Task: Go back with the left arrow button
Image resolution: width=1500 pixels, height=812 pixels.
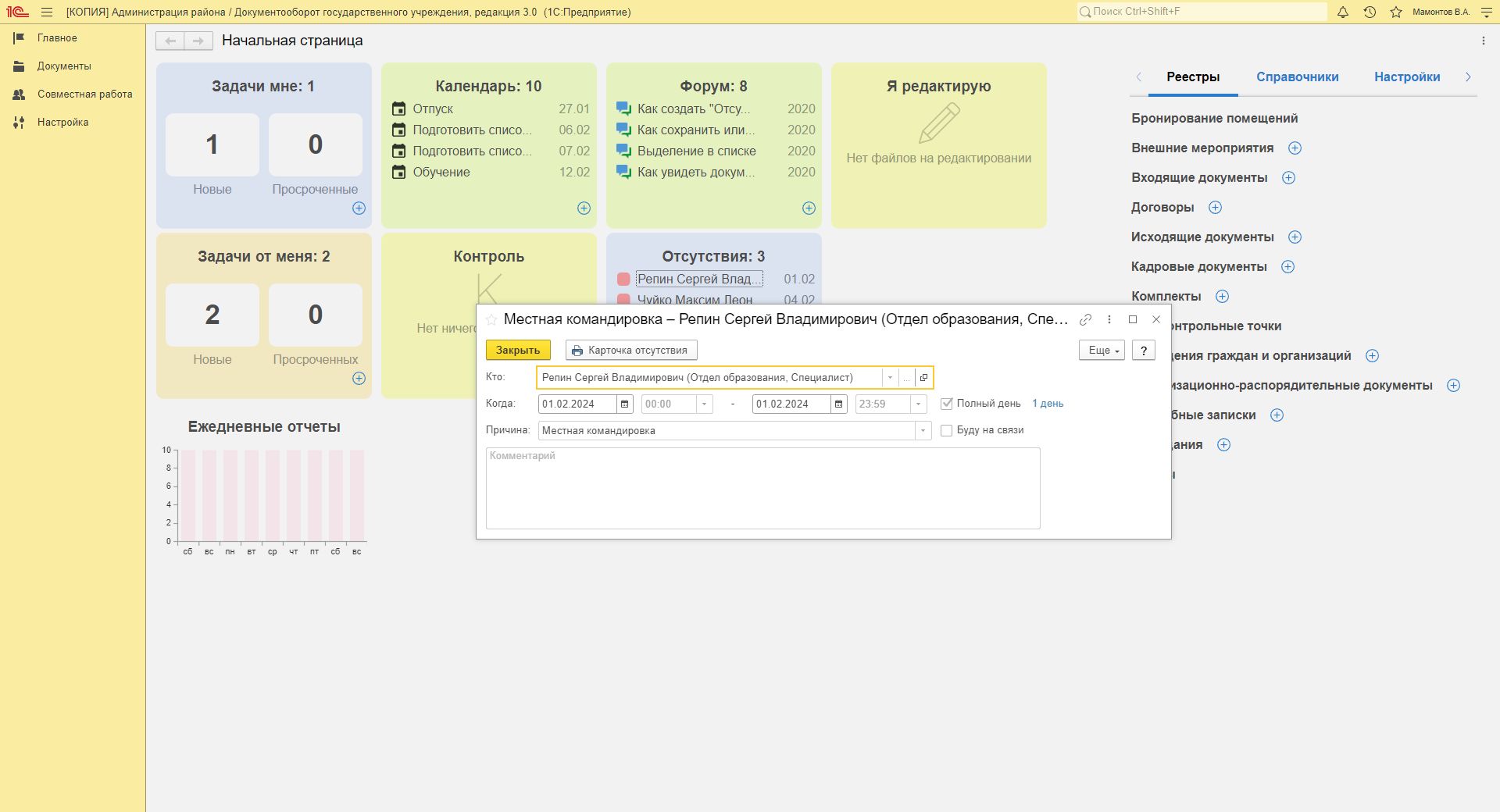Action: click(x=170, y=41)
